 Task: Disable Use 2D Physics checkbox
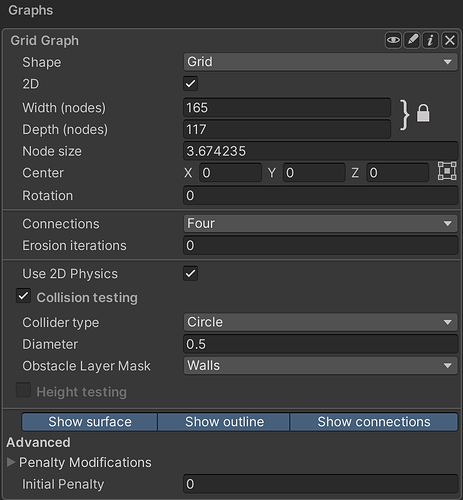tap(190, 273)
